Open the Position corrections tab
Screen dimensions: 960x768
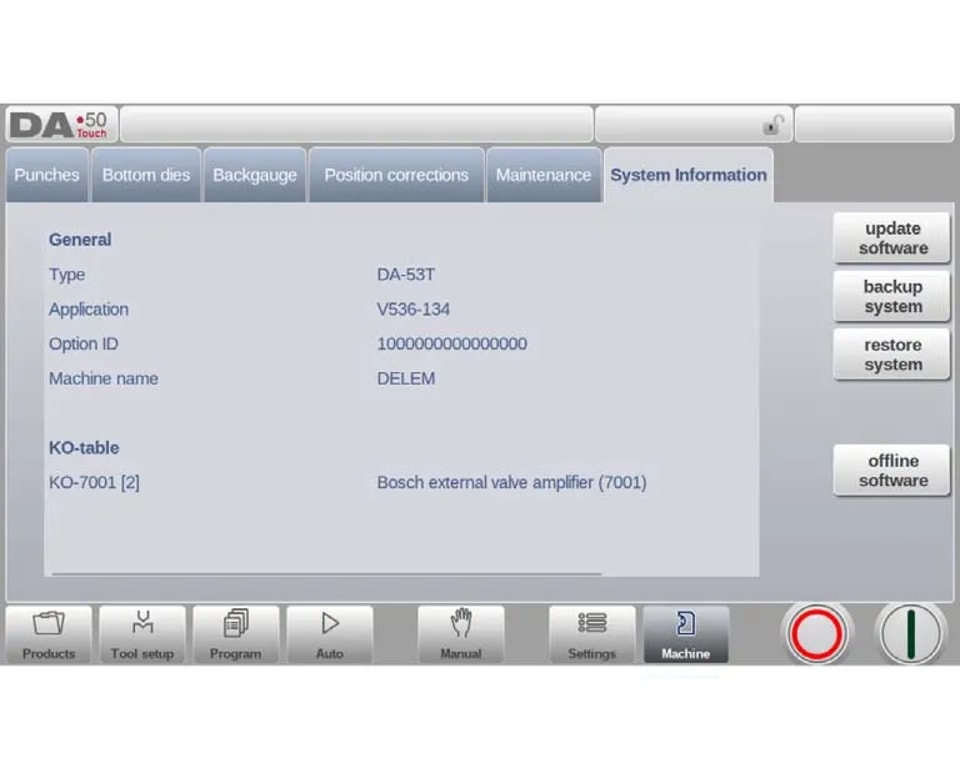pyautogui.click(x=396, y=175)
